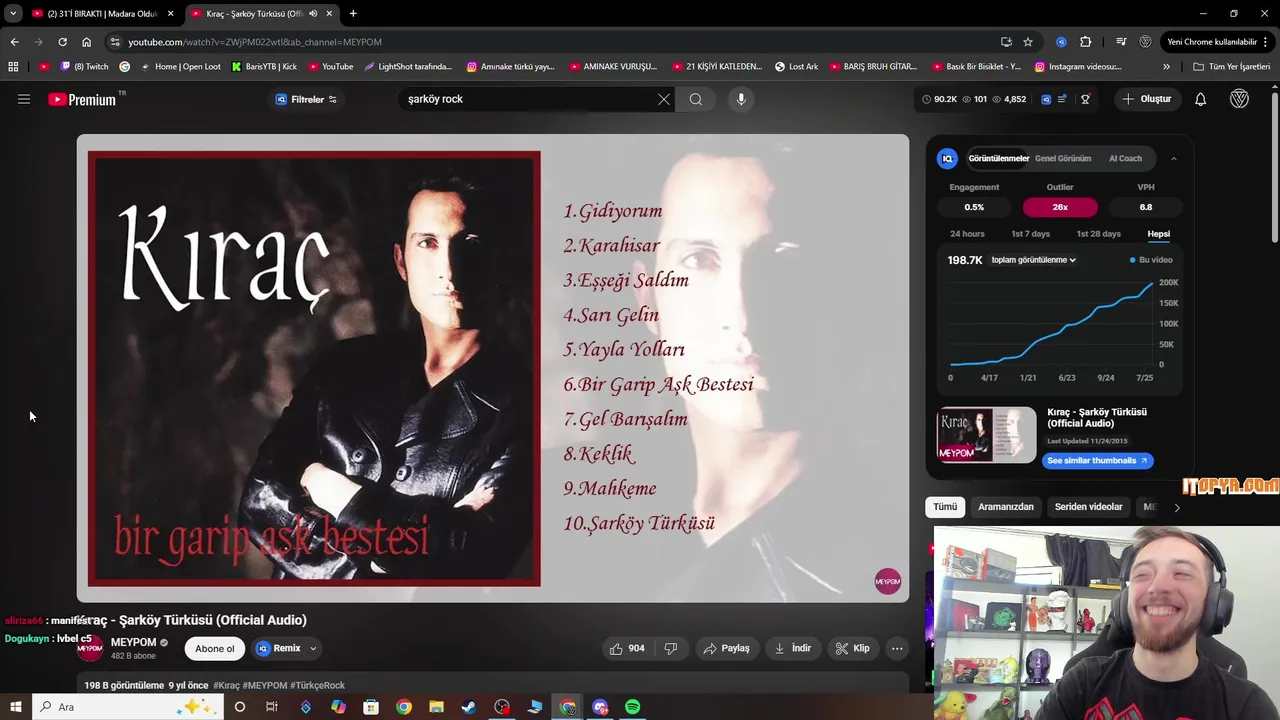
Task: Mute the playing tab via speaker icon
Action: [x=314, y=13]
